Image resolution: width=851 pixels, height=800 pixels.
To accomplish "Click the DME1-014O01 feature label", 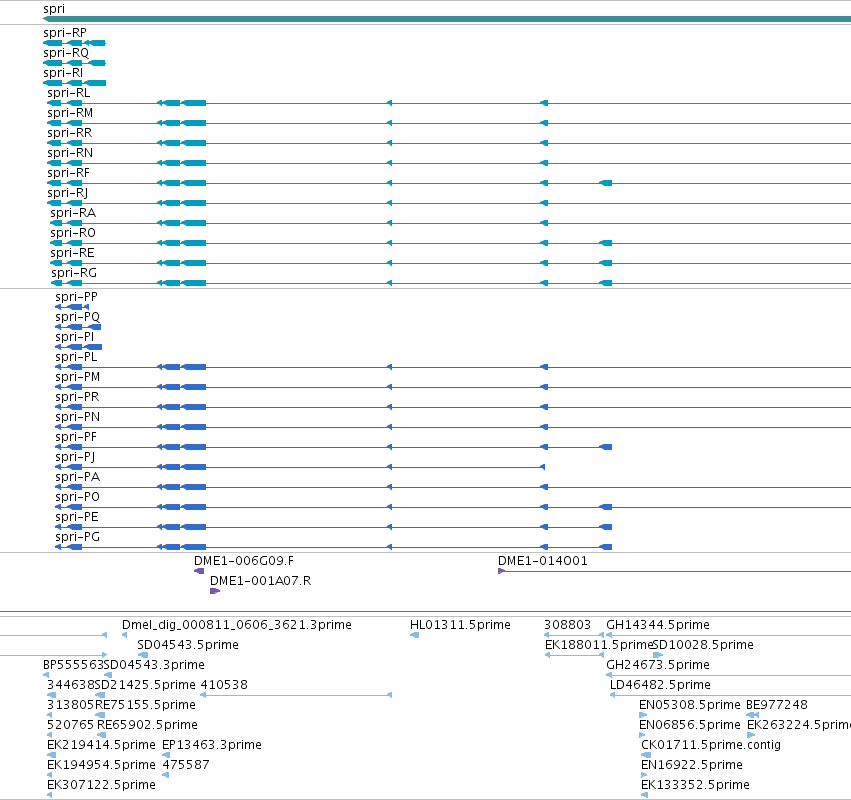I will click(x=543, y=561).
